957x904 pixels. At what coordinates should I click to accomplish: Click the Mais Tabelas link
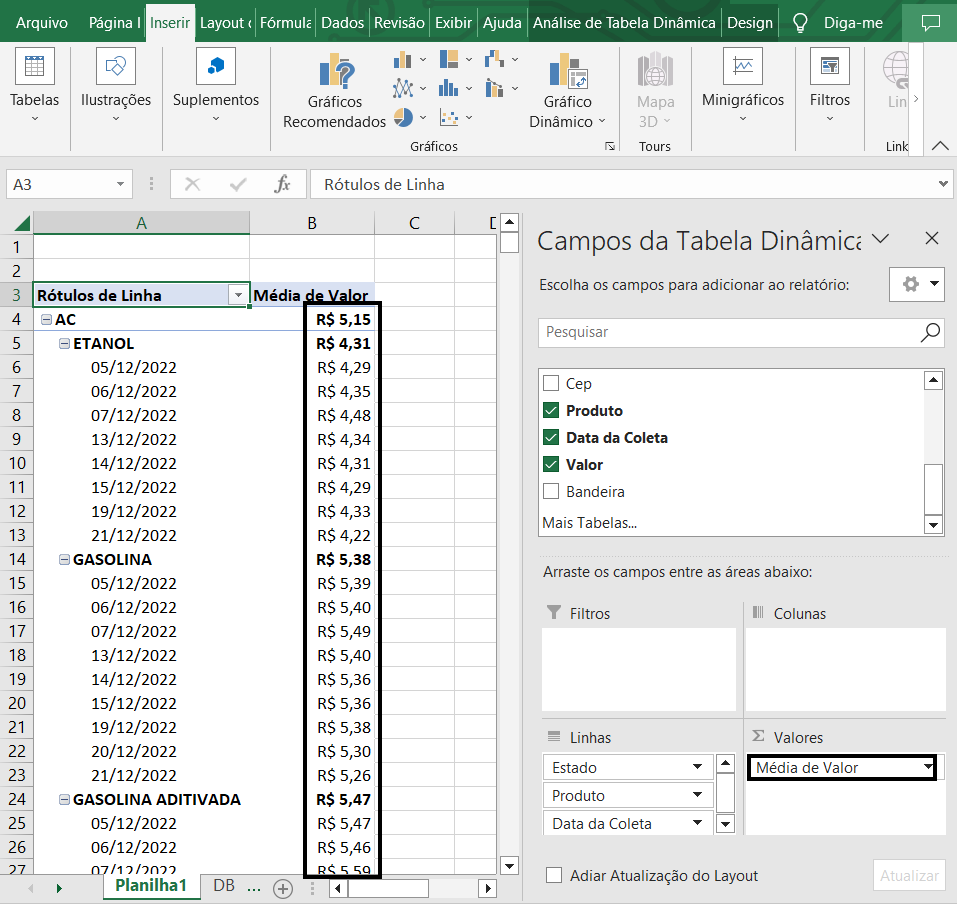click(589, 523)
